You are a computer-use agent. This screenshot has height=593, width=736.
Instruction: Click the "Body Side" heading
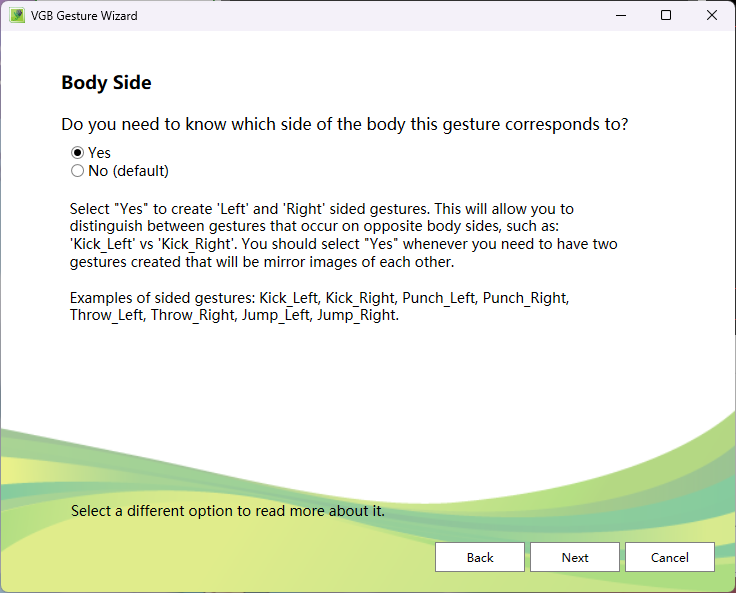106,83
